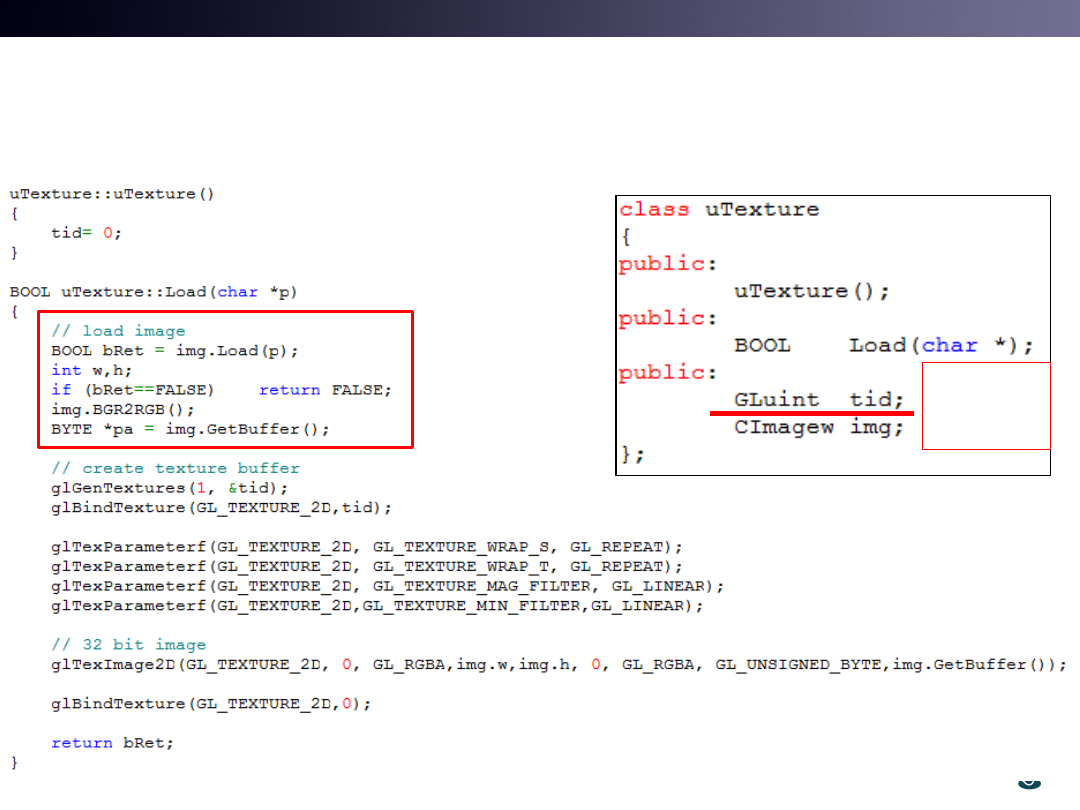Select the '// load image' comment
Viewport: 1080px width, 810px height.
click(118, 331)
